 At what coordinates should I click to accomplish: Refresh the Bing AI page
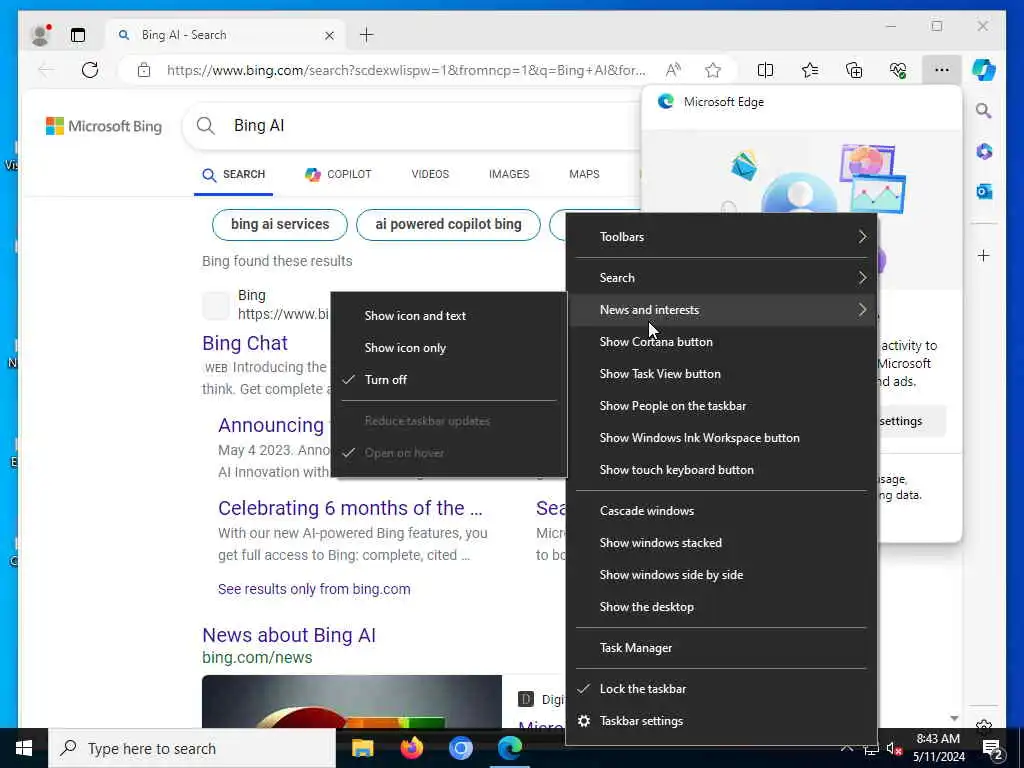(x=90, y=70)
